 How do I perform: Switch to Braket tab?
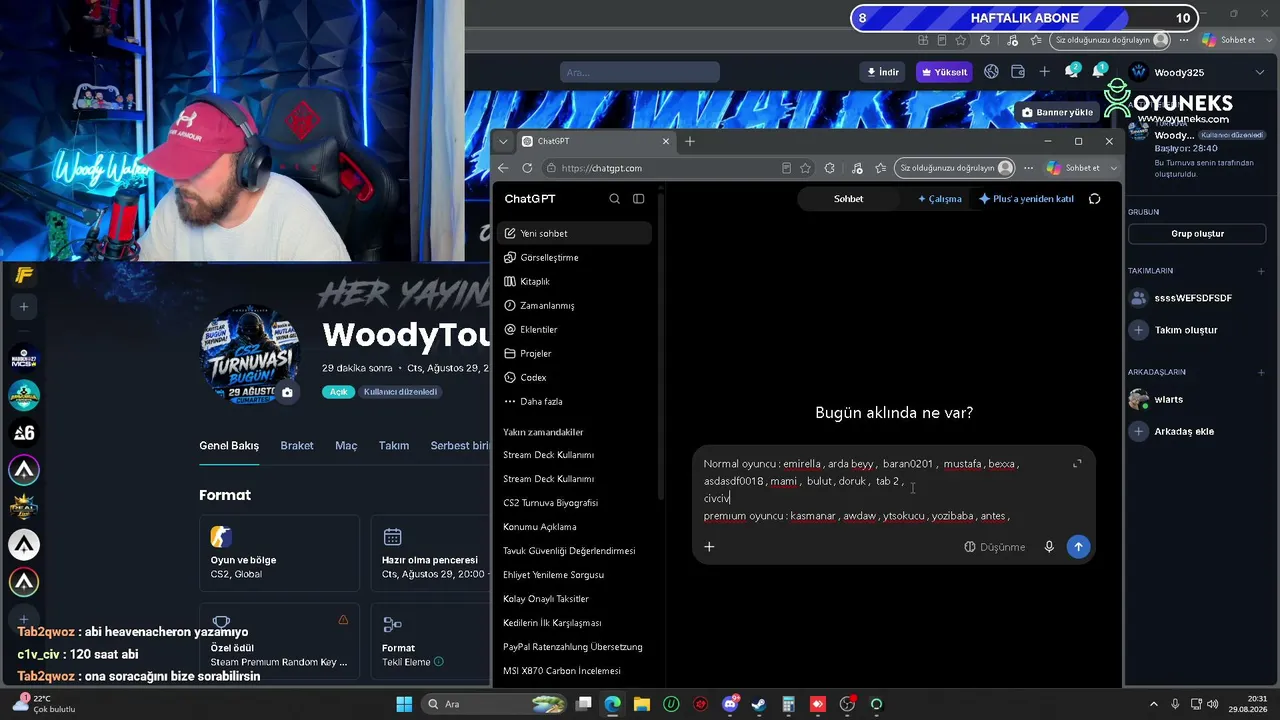point(297,446)
